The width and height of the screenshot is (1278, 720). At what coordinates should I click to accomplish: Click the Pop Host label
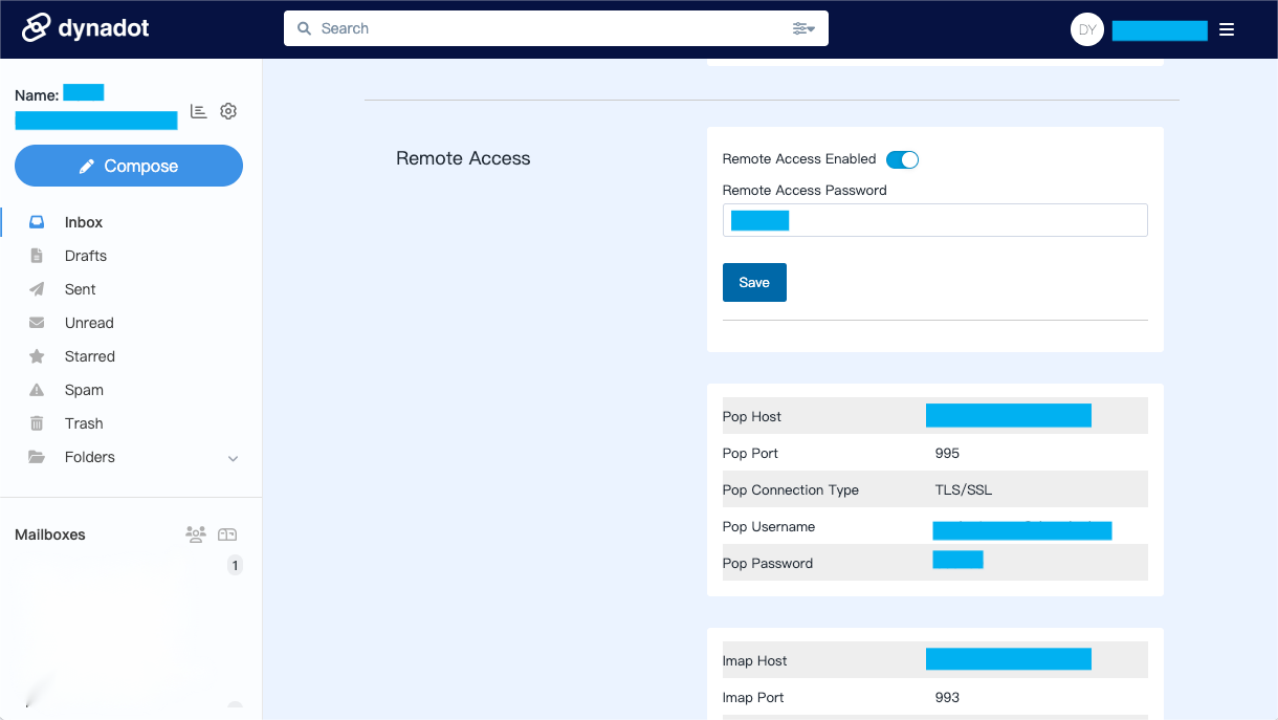752,417
